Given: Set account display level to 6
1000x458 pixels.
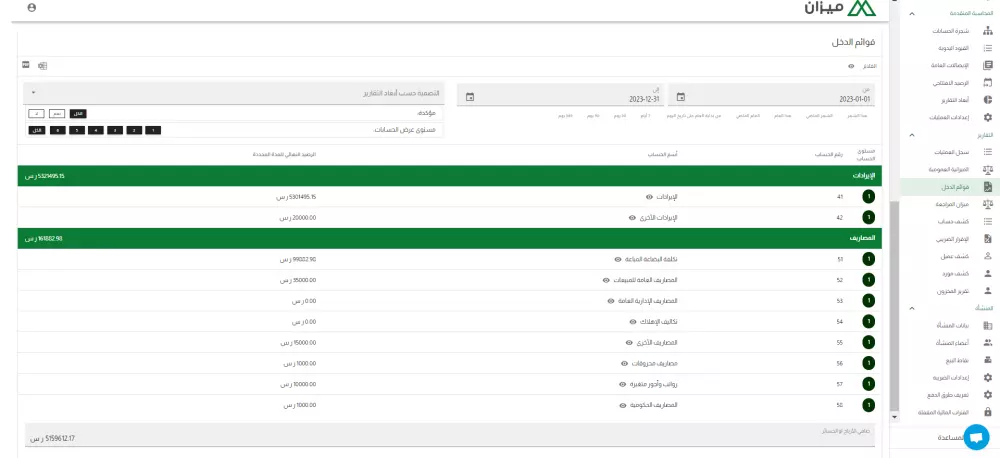Looking at the screenshot, I should (57, 130).
